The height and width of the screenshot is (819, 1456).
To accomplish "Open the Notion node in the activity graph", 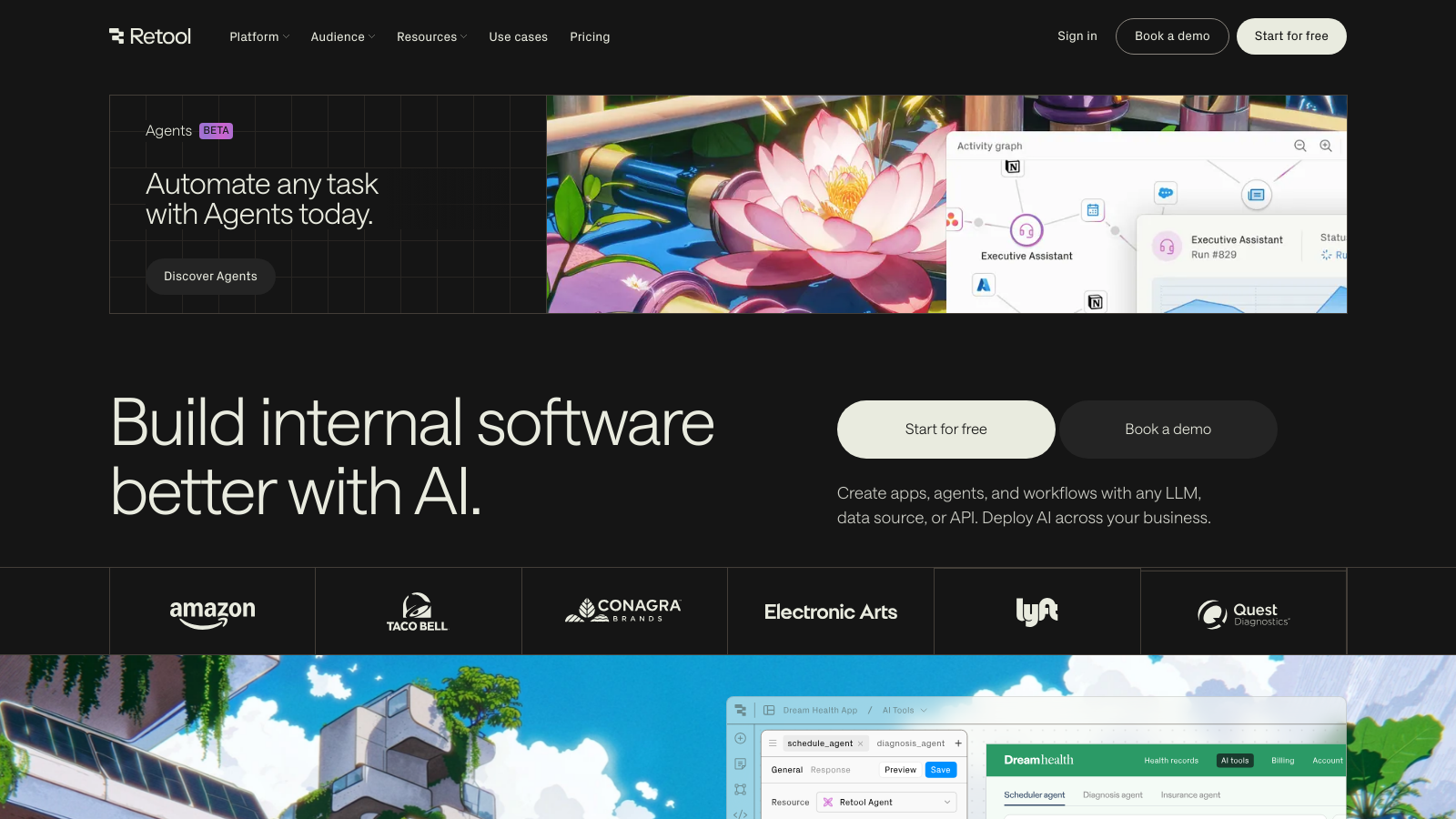I will (x=1013, y=167).
